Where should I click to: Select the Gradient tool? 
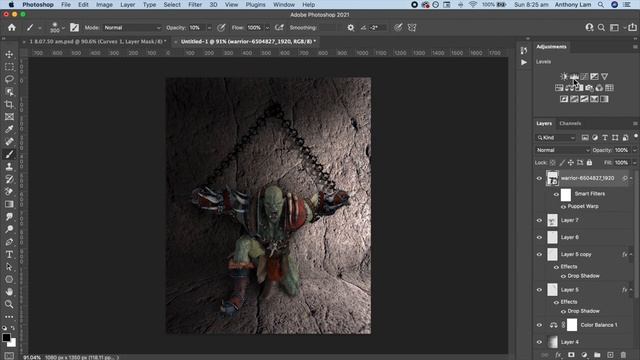tap(9, 204)
